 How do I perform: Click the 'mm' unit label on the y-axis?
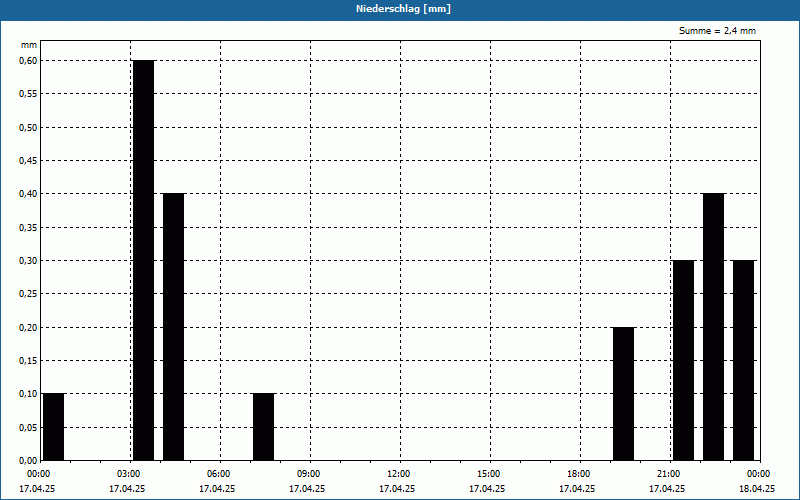[x=29, y=45]
